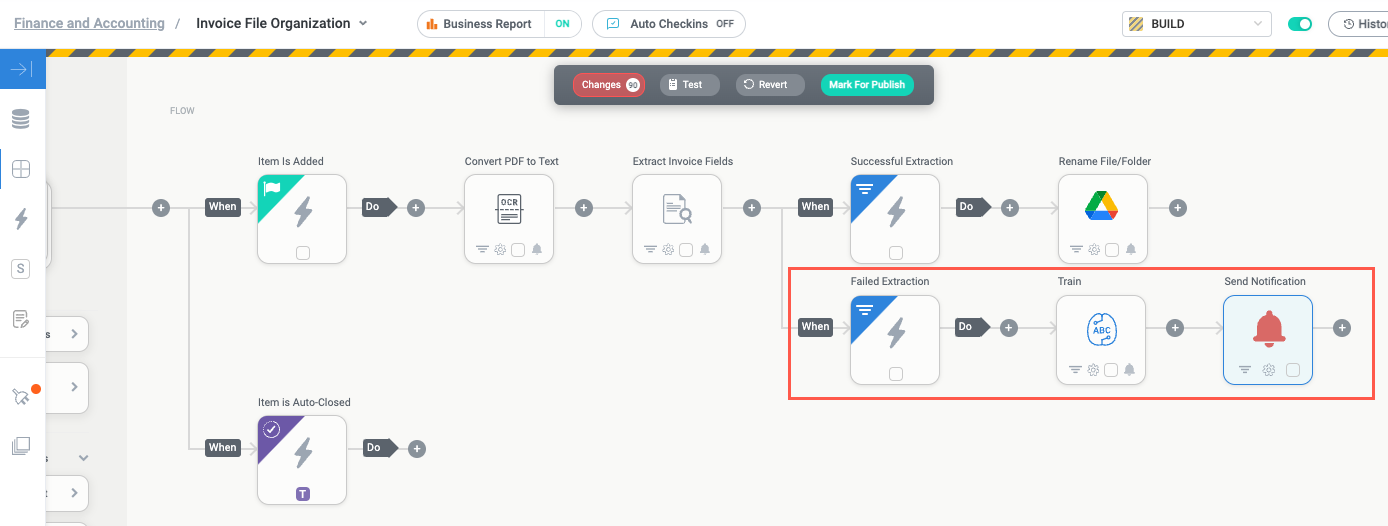Select the Send Notification bell node
The height and width of the screenshot is (526, 1388).
click(1268, 328)
